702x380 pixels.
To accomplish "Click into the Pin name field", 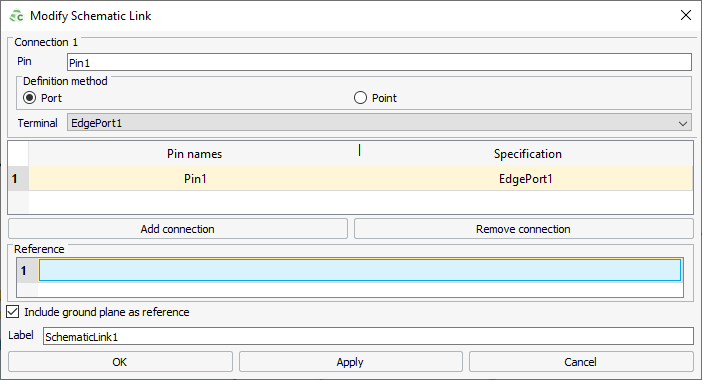I will [x=379, y=62].
